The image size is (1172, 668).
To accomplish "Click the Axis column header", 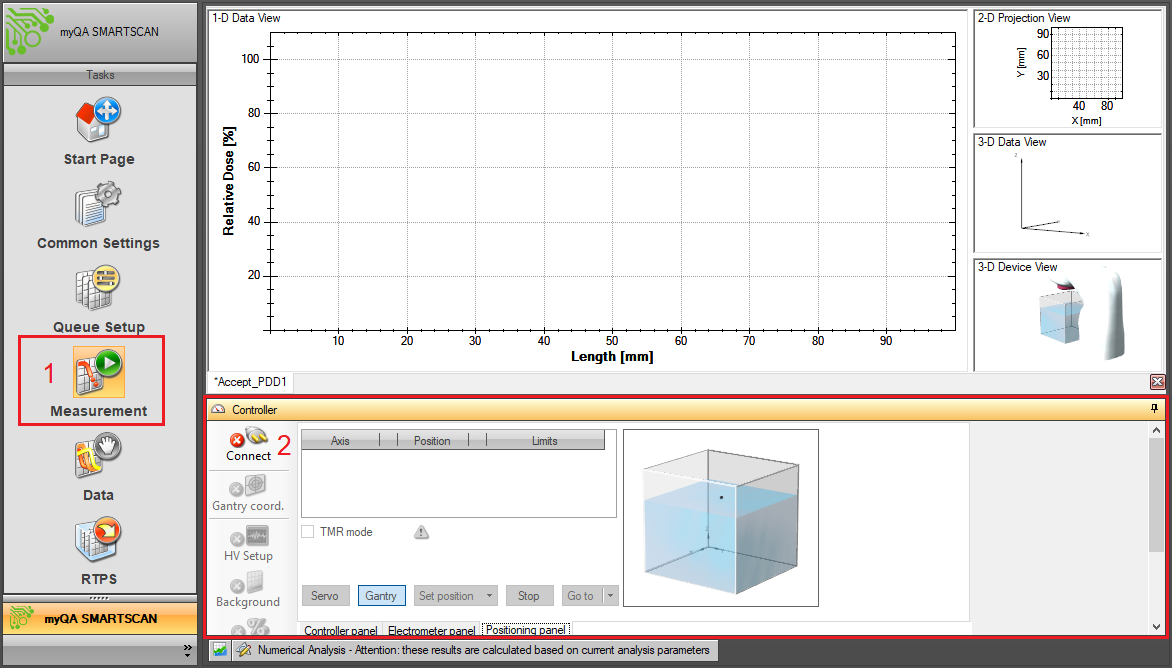I will (x=341, y=441).
